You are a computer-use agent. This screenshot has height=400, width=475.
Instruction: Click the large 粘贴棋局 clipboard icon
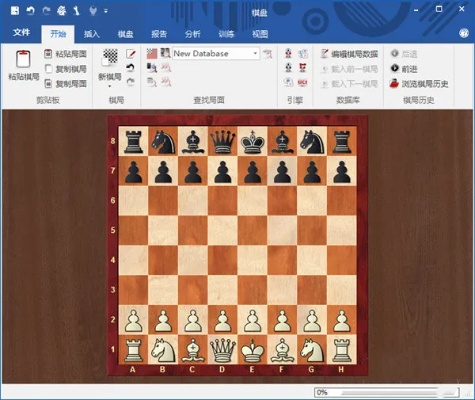point(23,59)
